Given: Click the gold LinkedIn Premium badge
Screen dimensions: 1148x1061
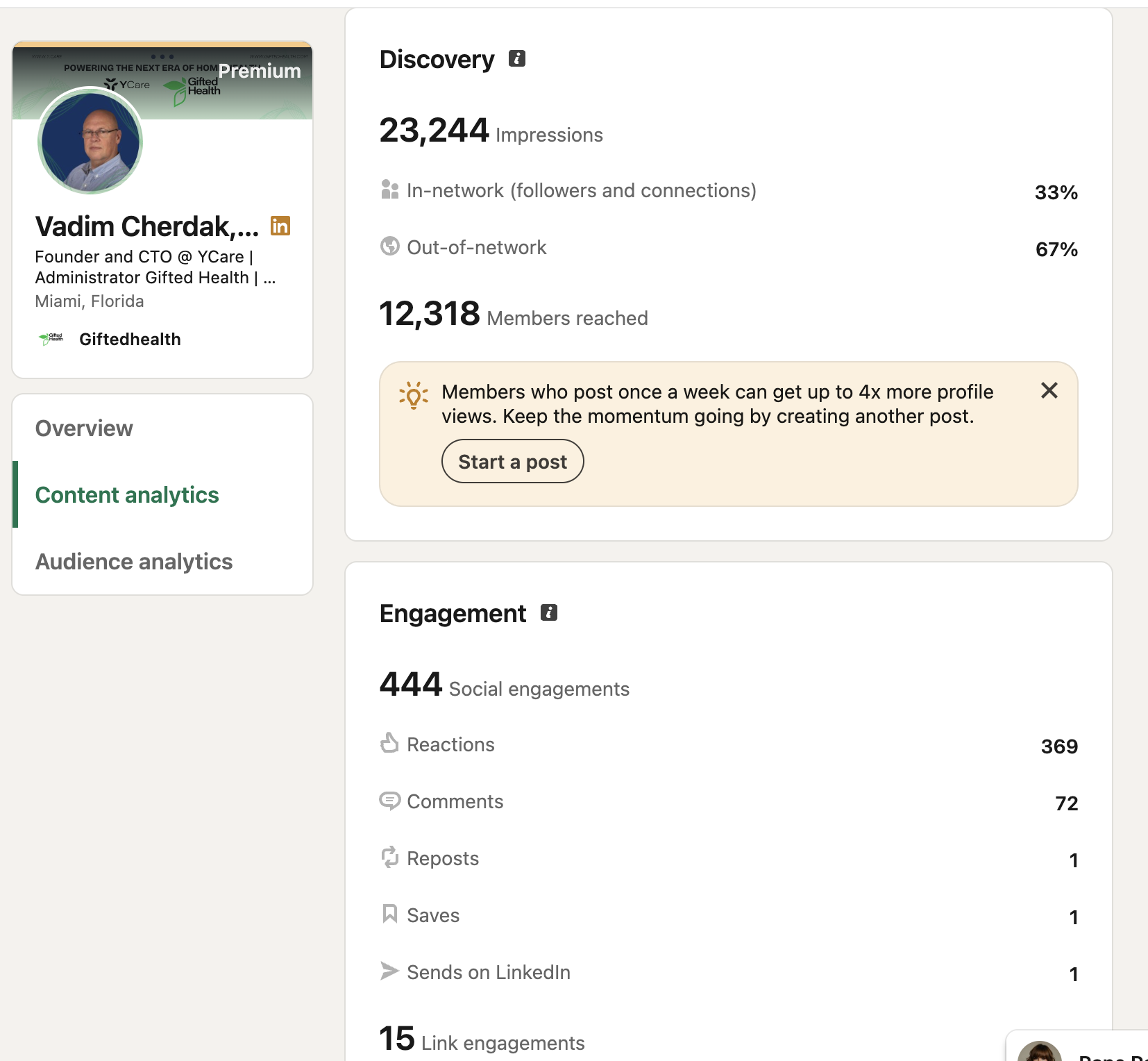Looking at the screenshot, I should click(x=280, y=226).
